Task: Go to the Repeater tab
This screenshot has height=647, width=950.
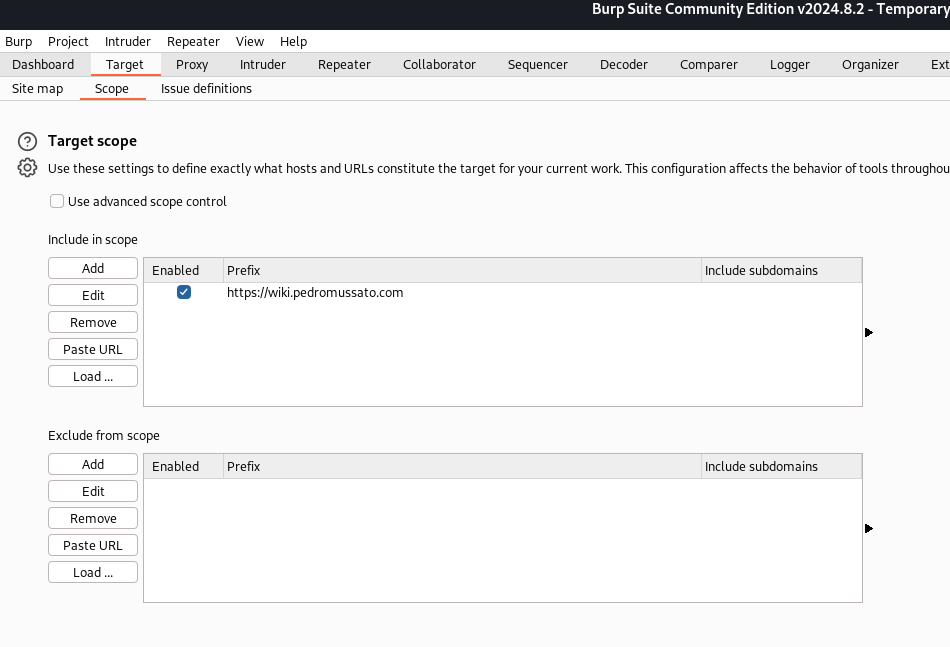Action: 344,65
